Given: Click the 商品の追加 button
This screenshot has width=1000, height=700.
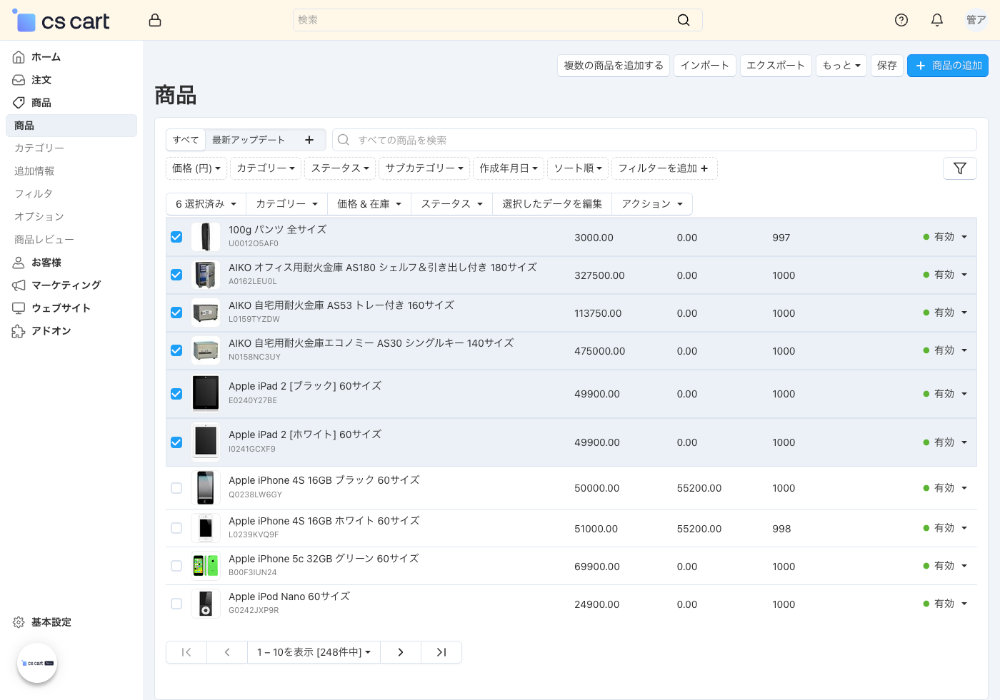Looking at the screenshot, I should click(947, 65).
